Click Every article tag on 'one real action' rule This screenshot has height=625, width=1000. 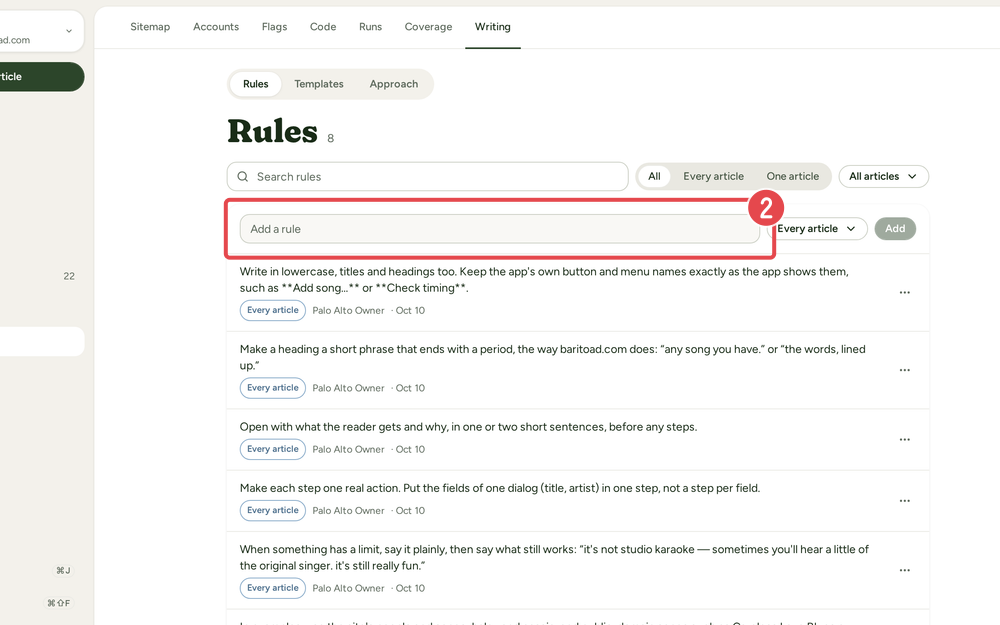coord(272,510)
